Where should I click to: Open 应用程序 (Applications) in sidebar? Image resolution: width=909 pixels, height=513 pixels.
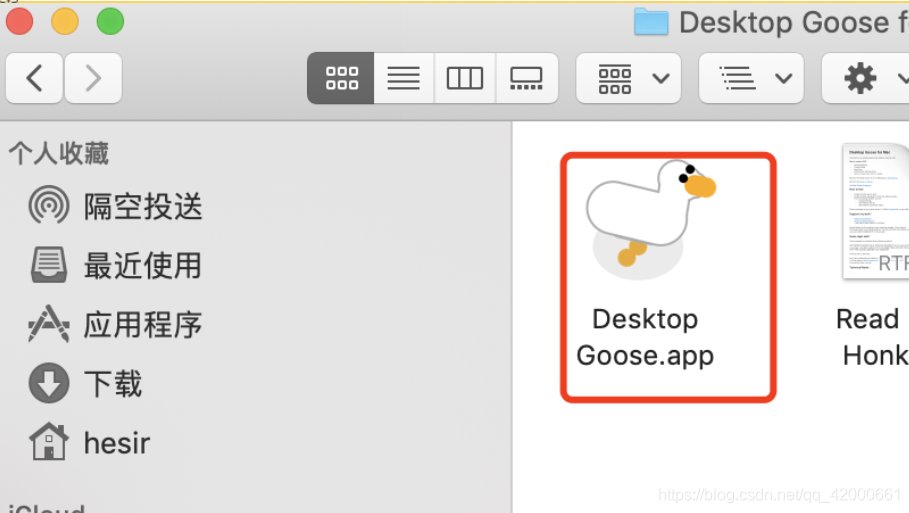[143, 325]
